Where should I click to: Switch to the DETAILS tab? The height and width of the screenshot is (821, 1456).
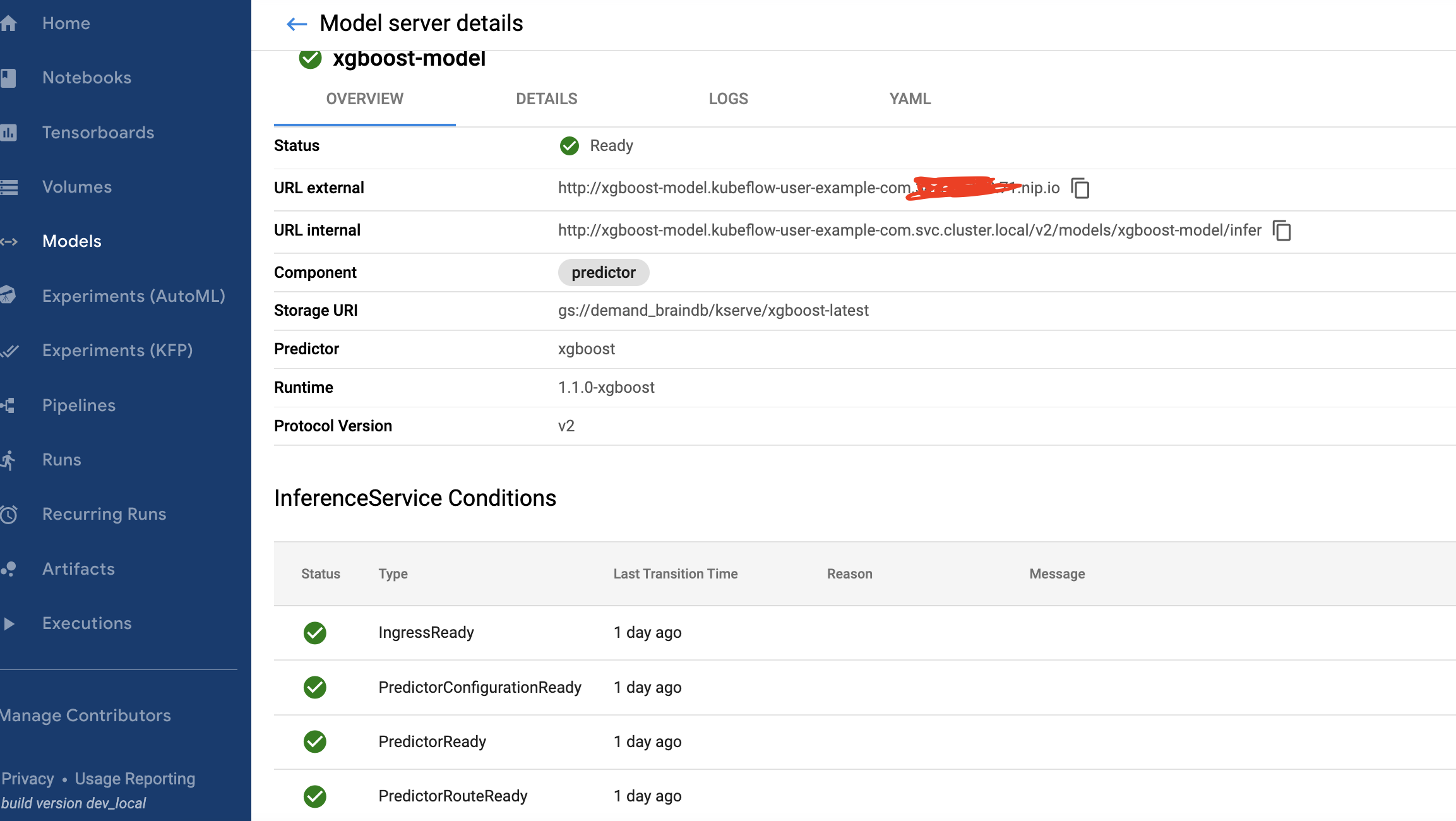pyautogui.click(x=546, y=99)
